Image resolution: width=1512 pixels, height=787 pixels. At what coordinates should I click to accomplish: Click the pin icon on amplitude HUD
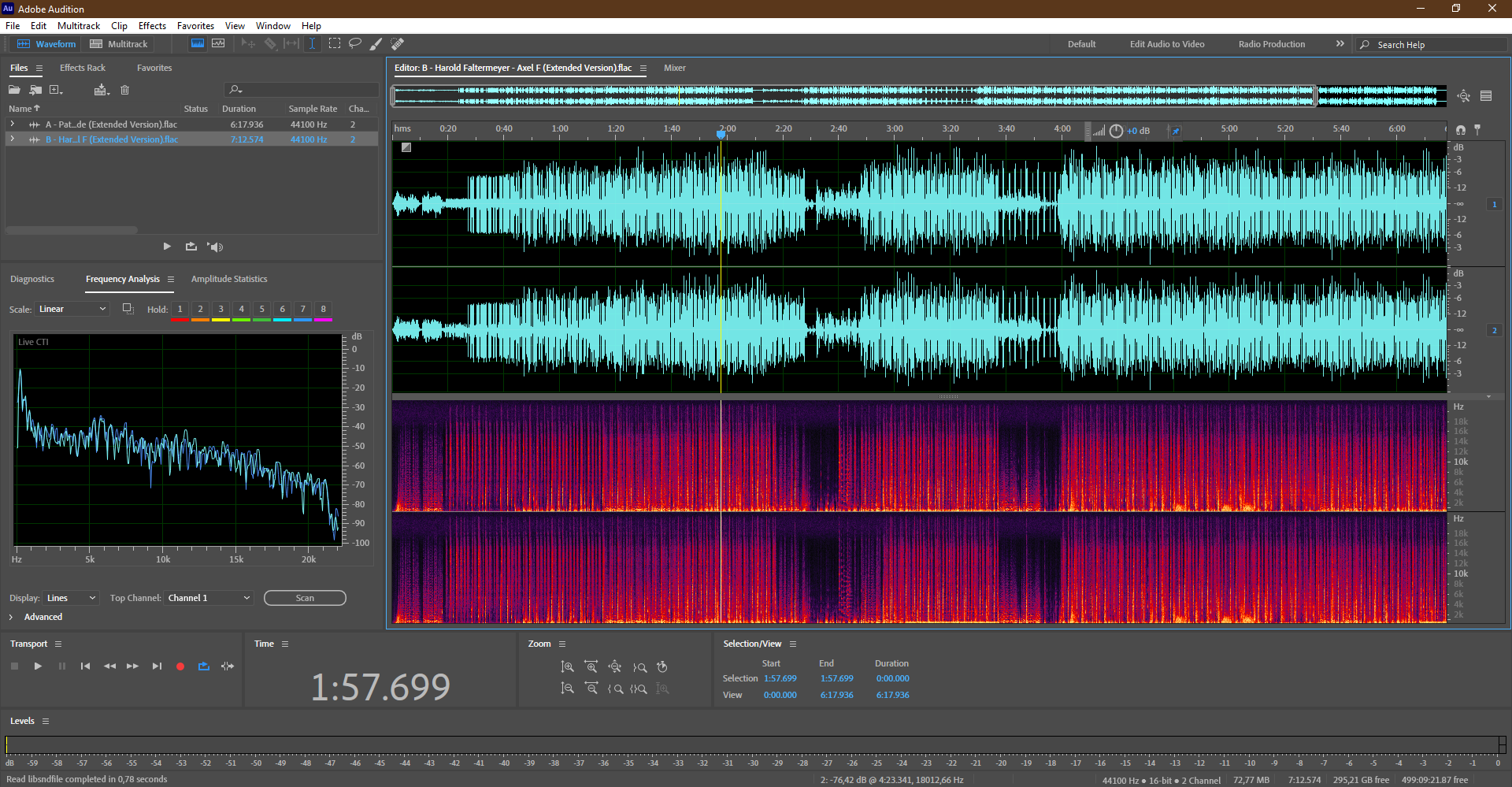click(x=1175, y=131)
